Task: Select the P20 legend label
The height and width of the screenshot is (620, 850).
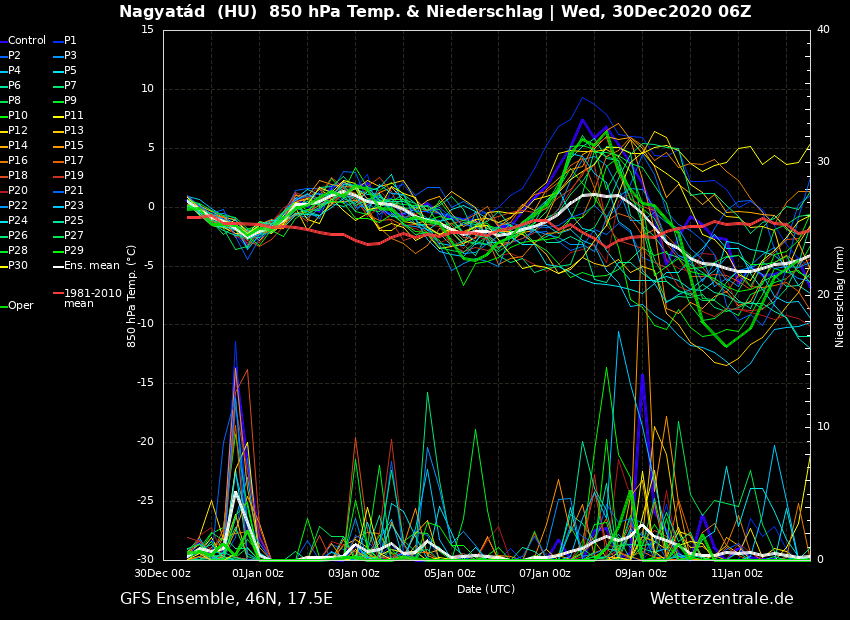Action: click(18, 191)
